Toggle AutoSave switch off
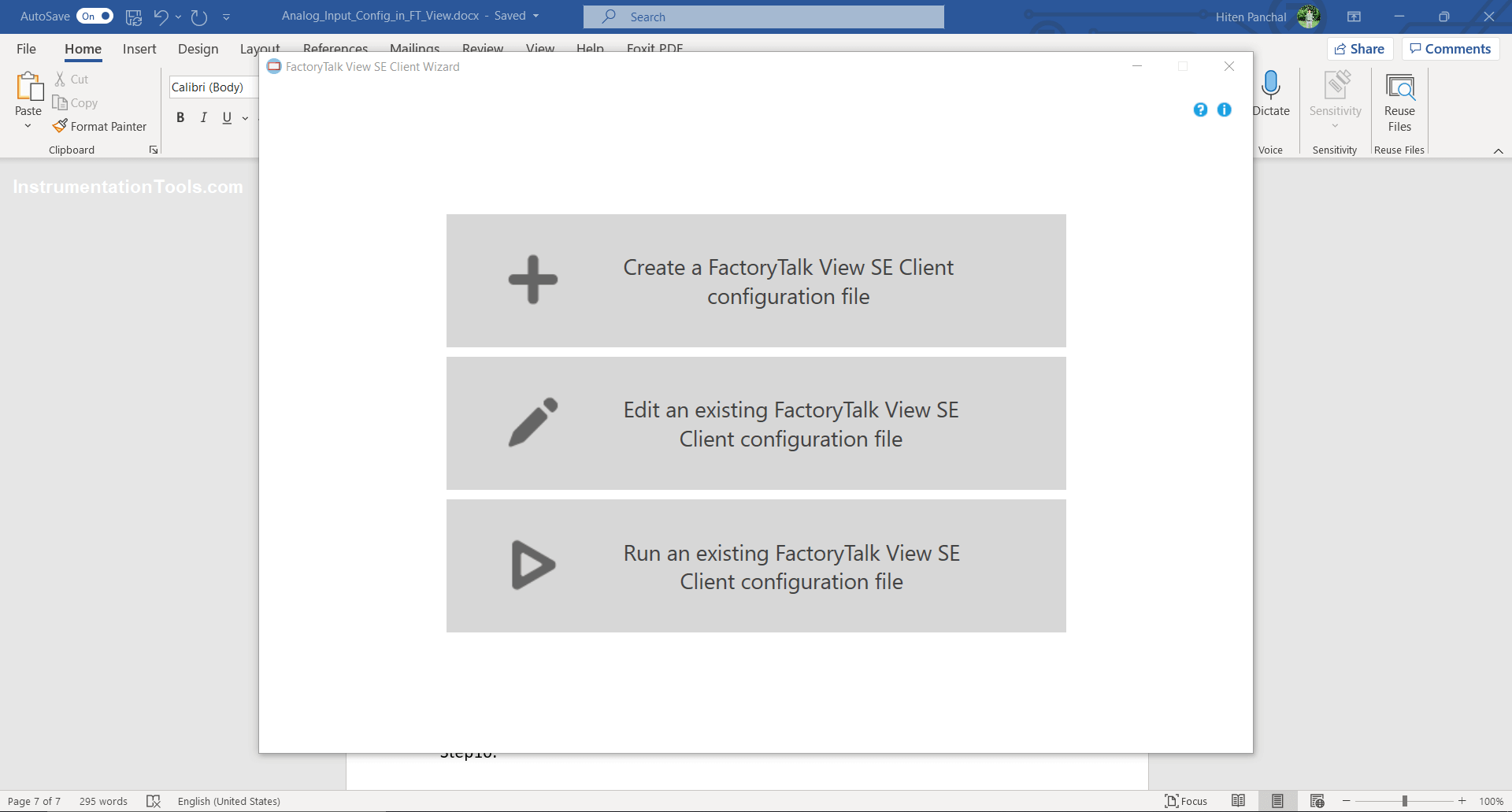The image size is (1512, 812). point(94,17)
